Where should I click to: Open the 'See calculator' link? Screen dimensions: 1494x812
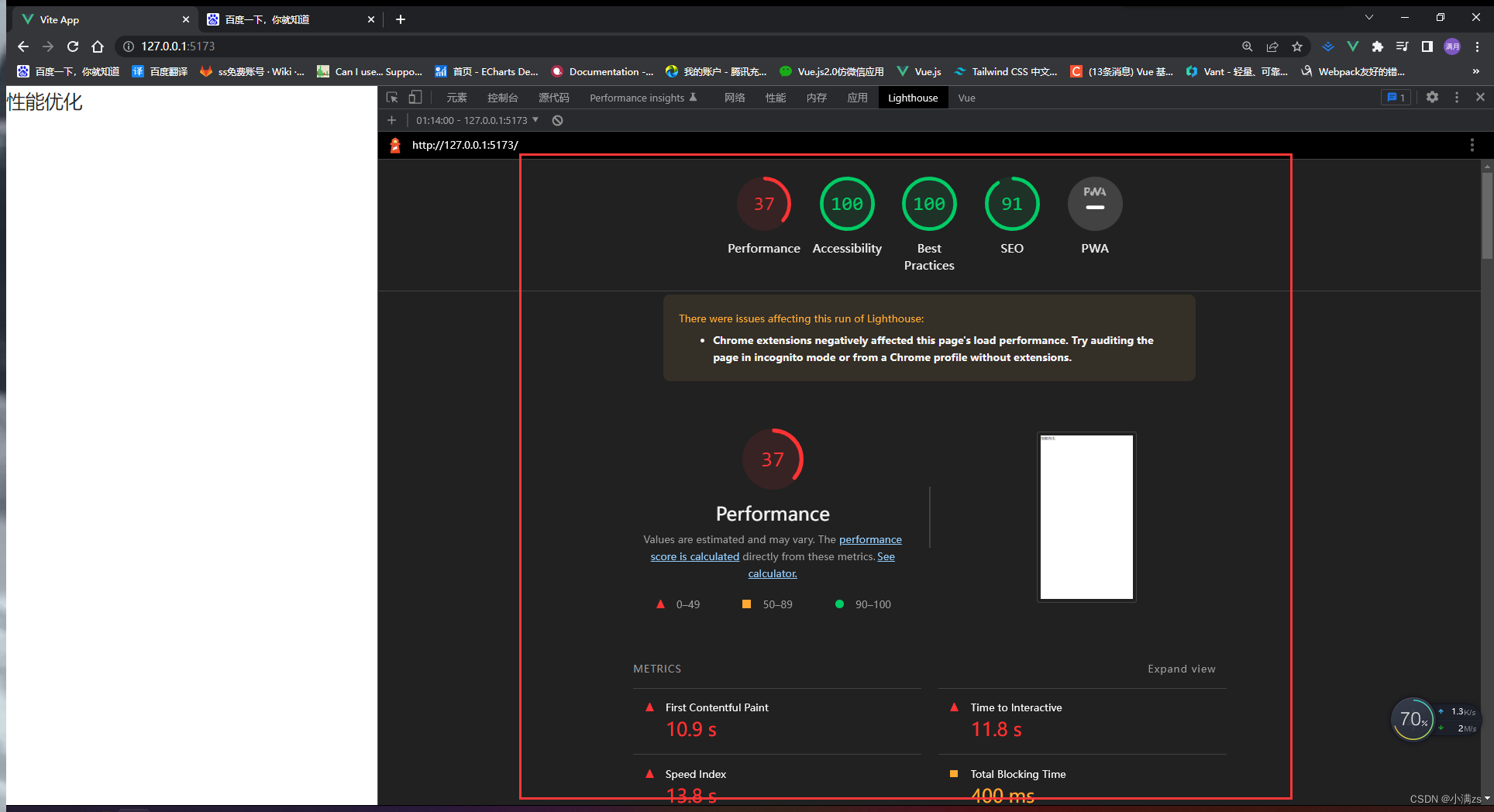coord(821,565)
